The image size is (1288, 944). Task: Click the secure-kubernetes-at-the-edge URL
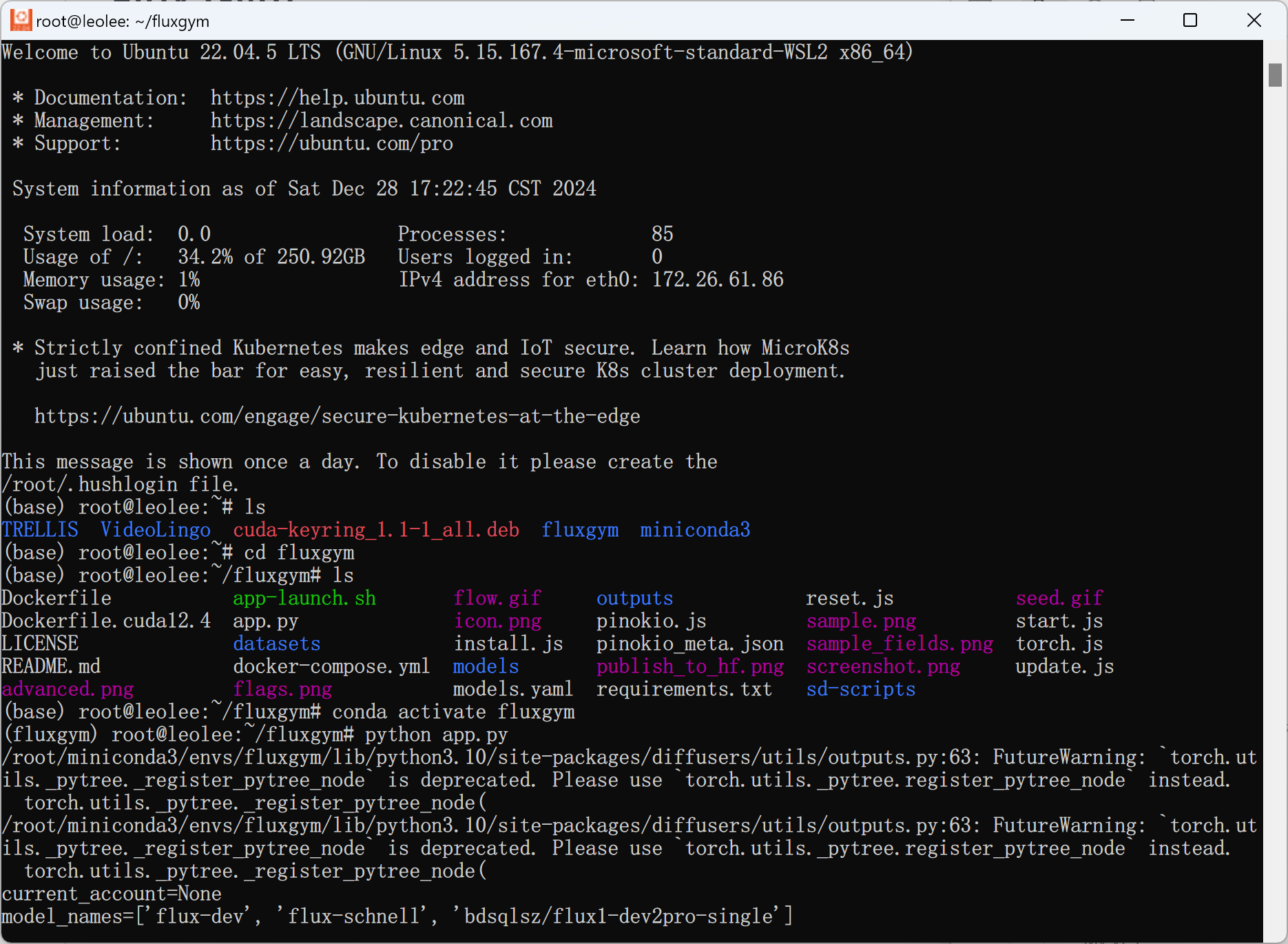pos(337,416)
